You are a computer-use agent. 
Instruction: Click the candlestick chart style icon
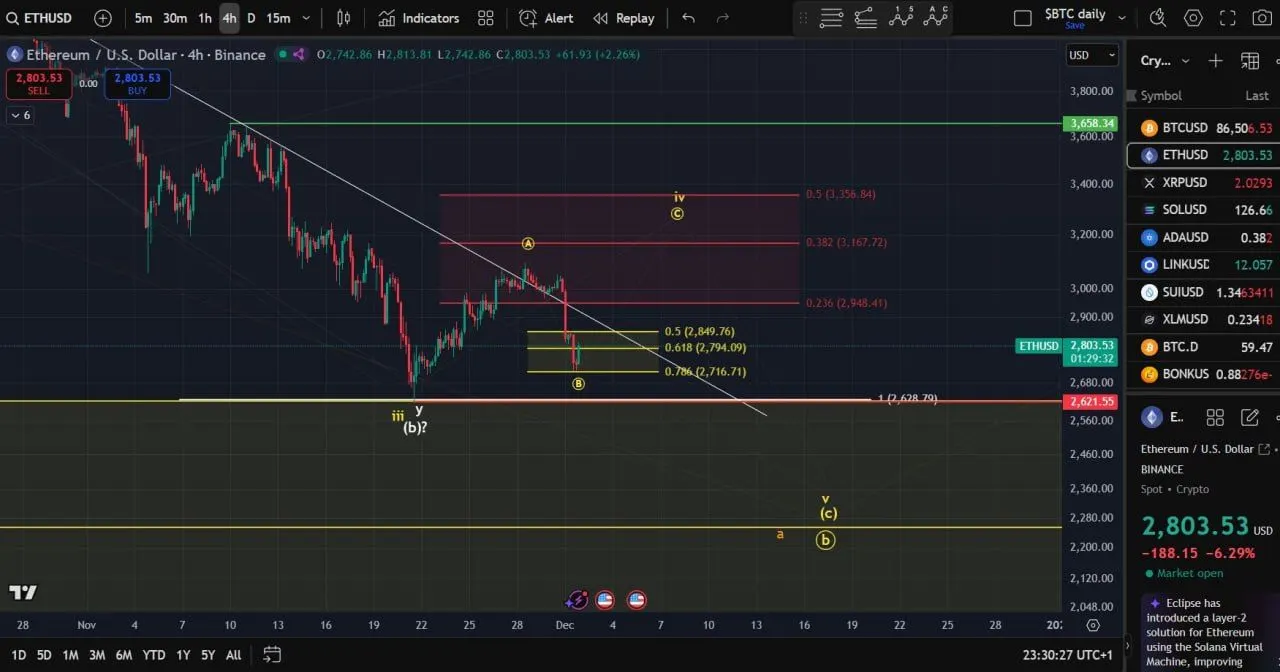[344, 18]
